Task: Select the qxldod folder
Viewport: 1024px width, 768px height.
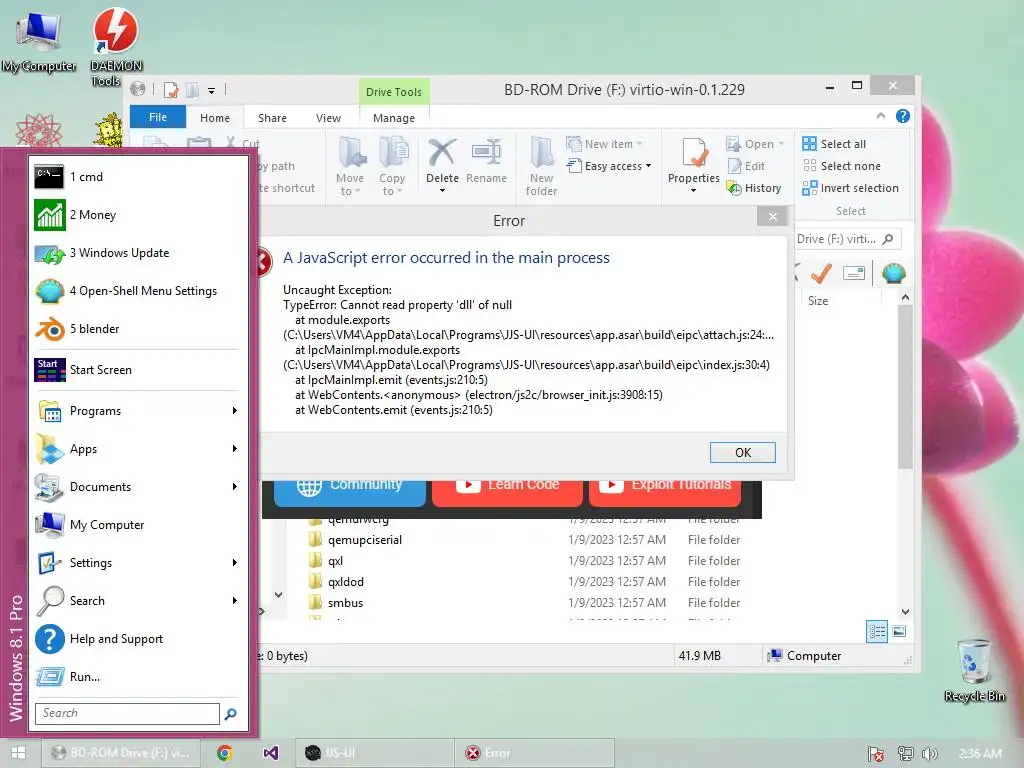Action: coord(345,582)
